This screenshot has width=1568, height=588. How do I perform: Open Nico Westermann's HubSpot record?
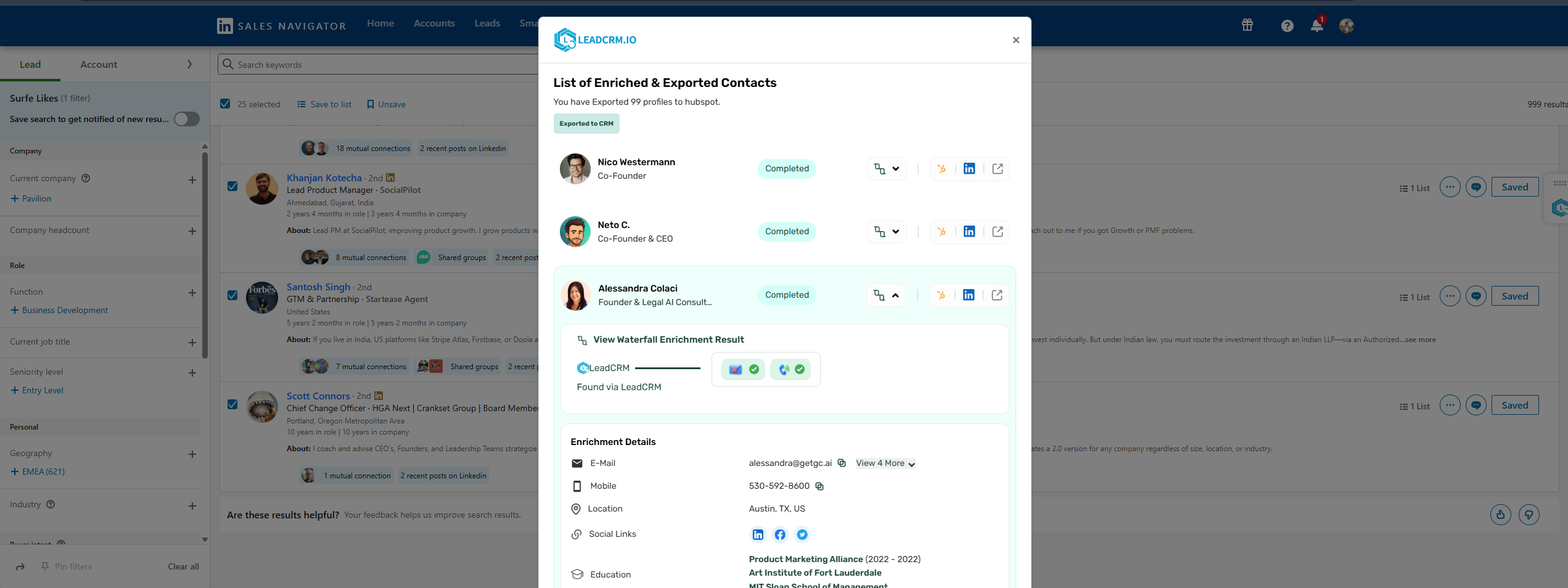[942, 169]
